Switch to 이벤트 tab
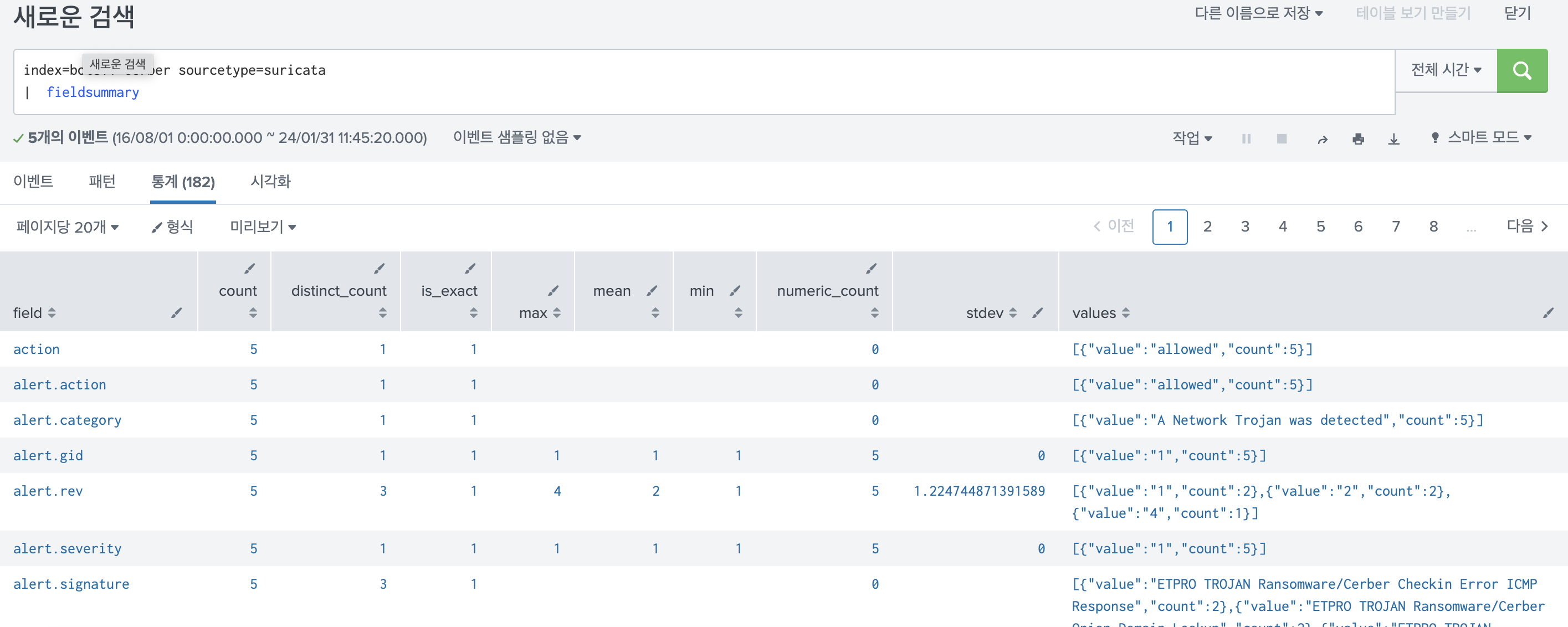This screenshot has width=1568, height=627. [x=33, y=182]
